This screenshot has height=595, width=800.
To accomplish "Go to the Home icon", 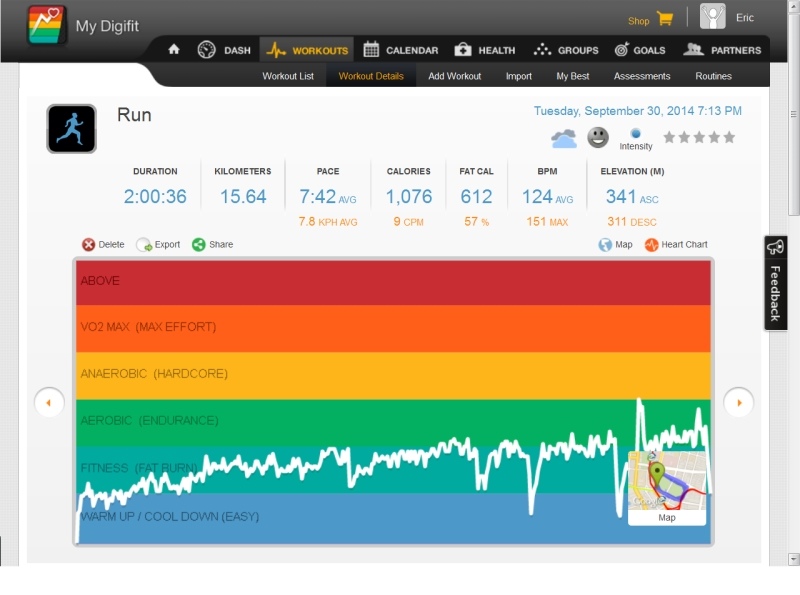I will click(x=174, y=49).
